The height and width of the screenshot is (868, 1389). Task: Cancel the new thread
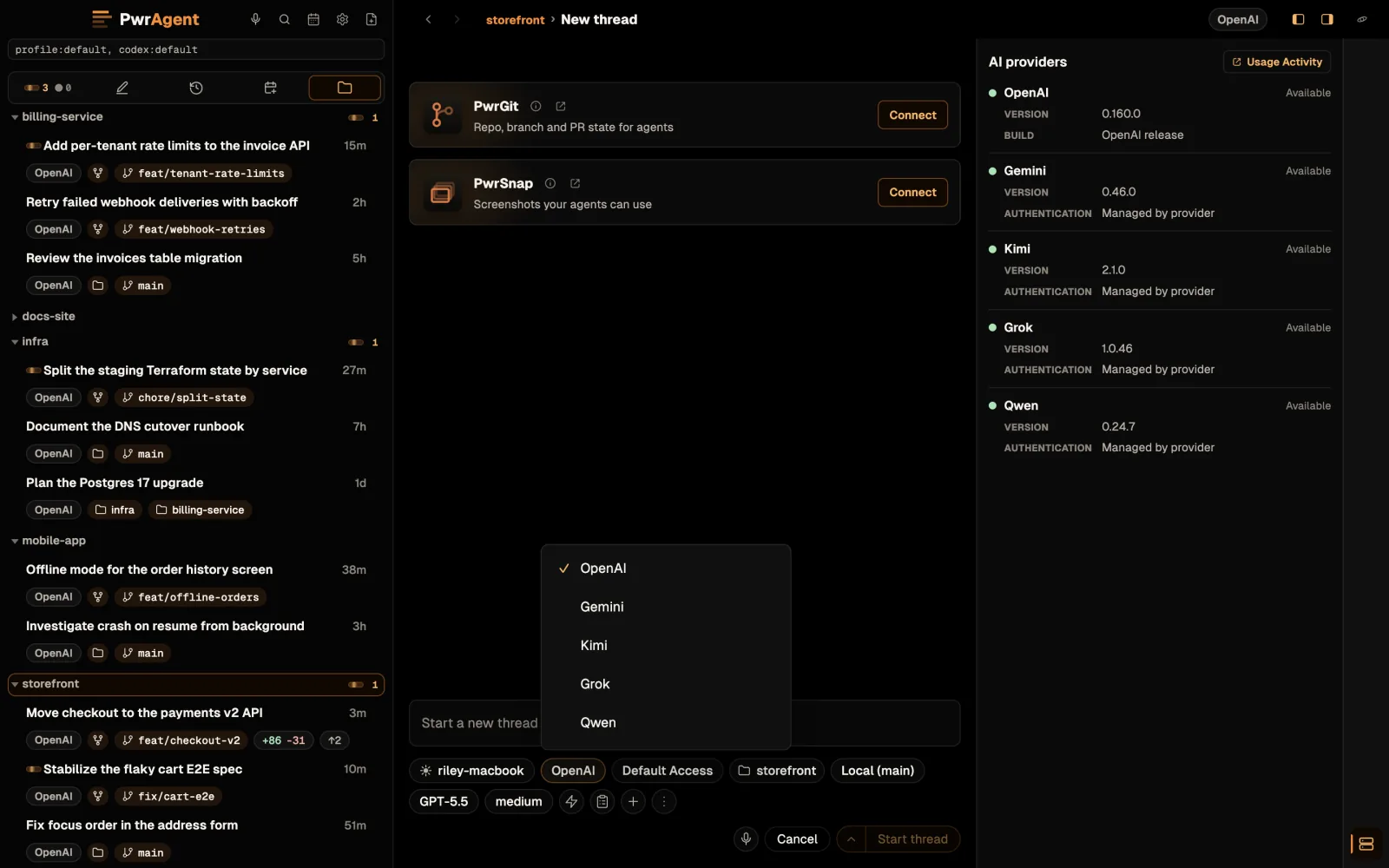click(797, 838)
